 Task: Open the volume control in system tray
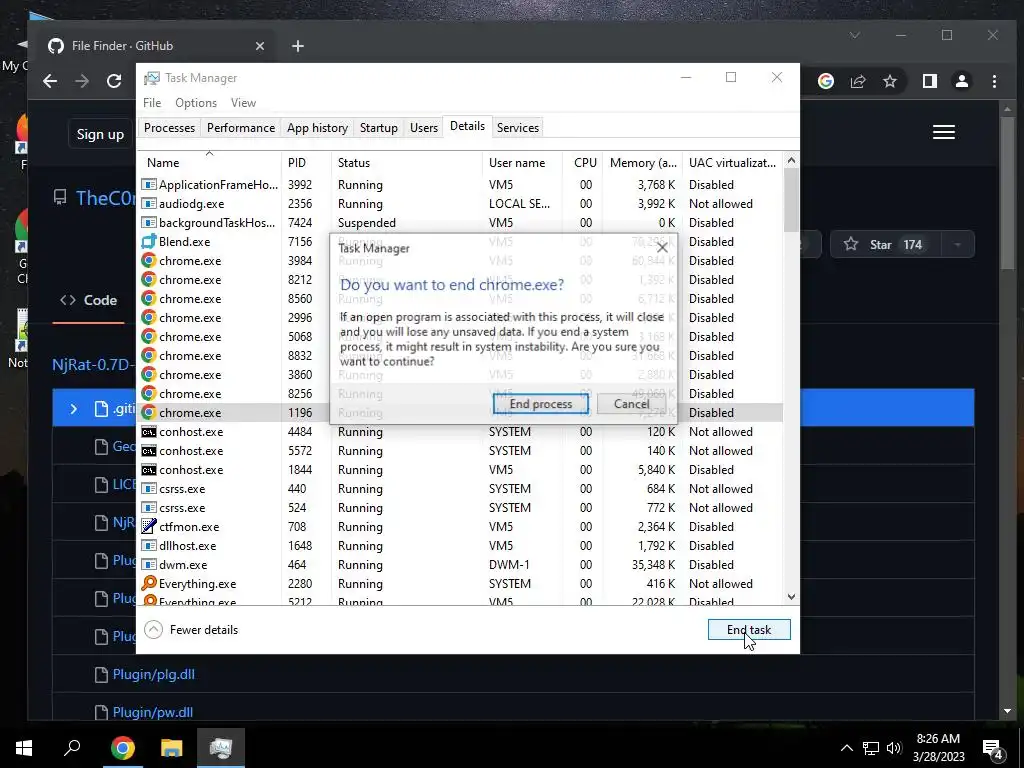(x=894, y=748)
